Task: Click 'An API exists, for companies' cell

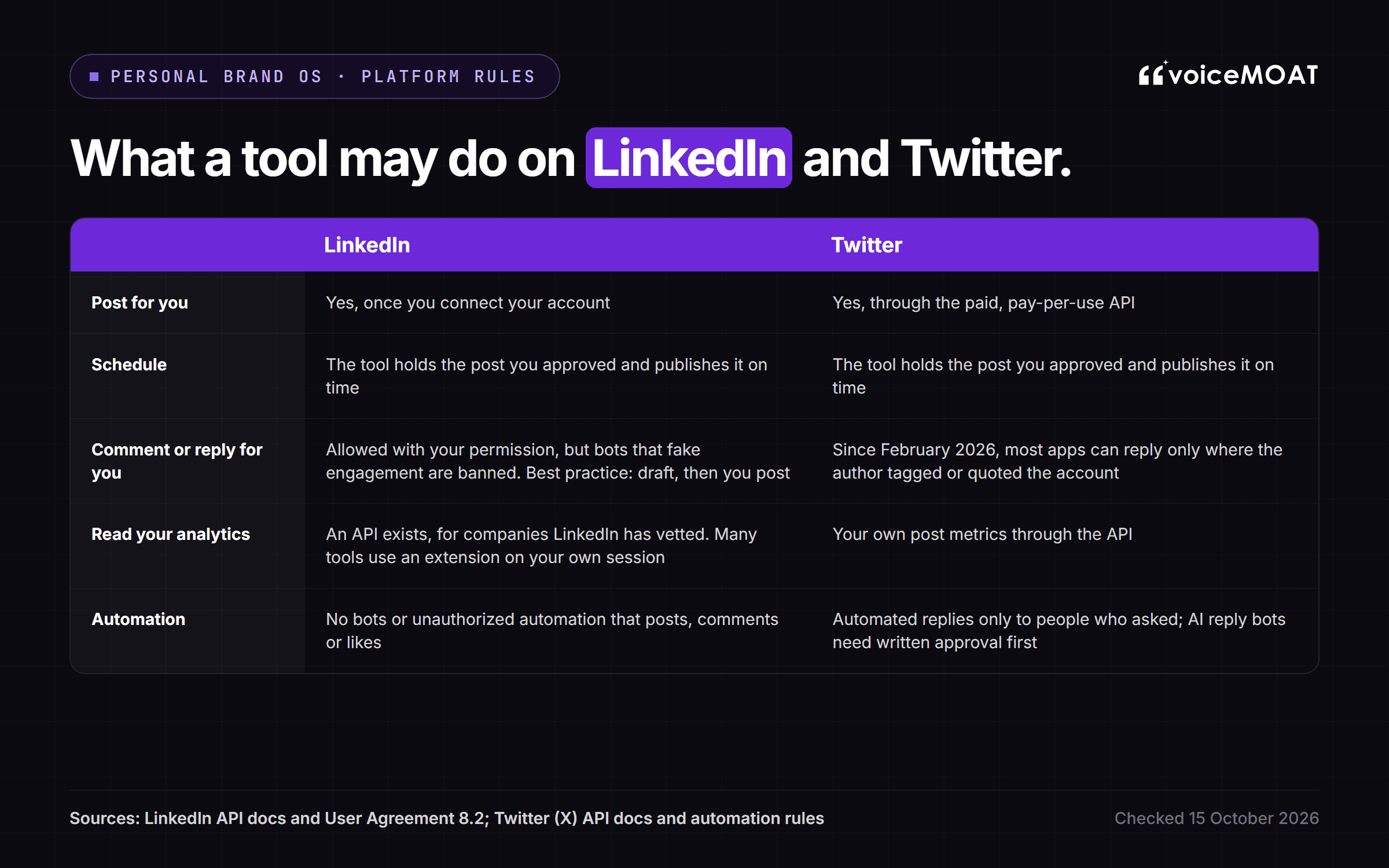Action: click(x=541, y=546)
